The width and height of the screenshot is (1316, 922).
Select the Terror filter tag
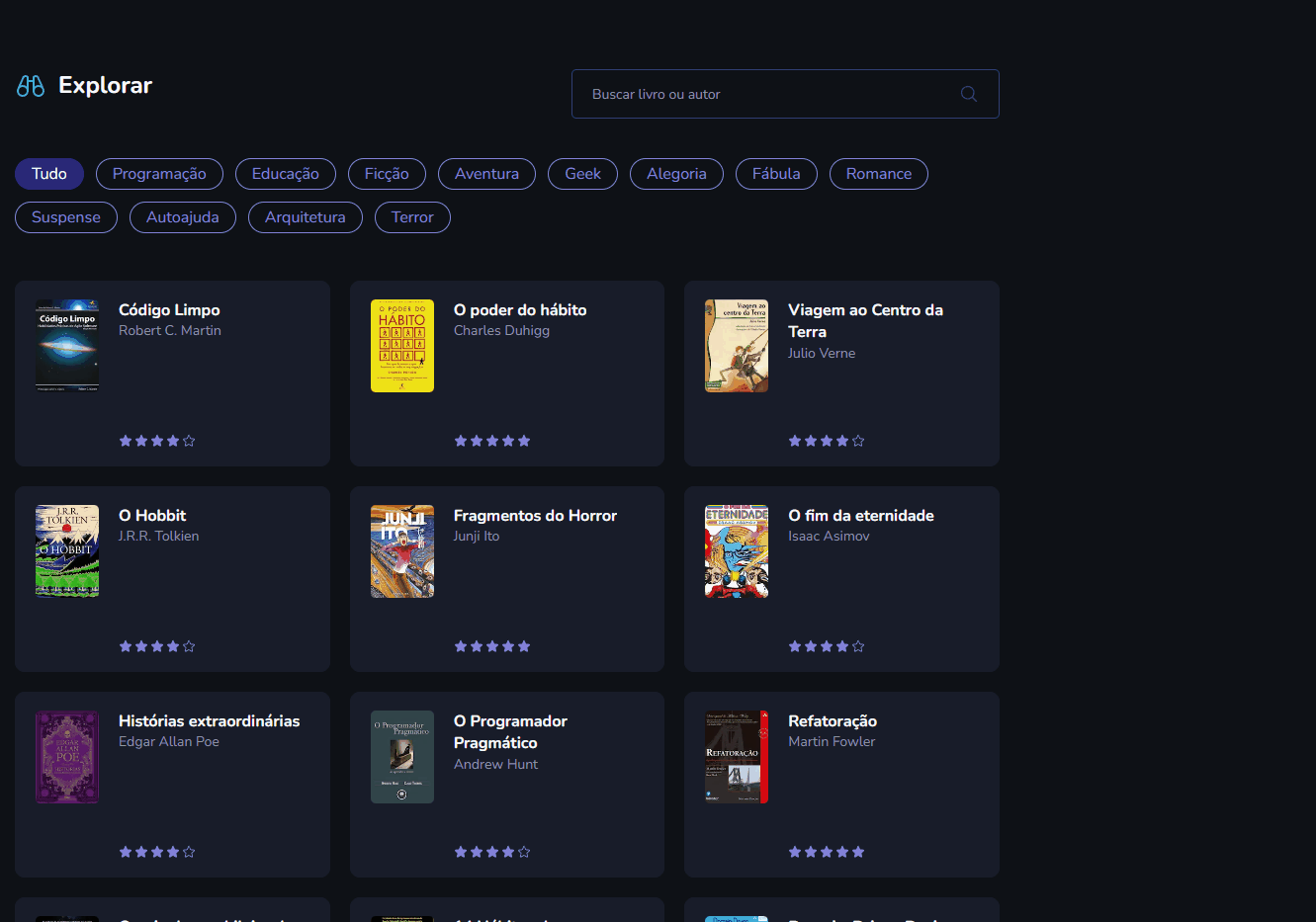[x=412, y=217]
